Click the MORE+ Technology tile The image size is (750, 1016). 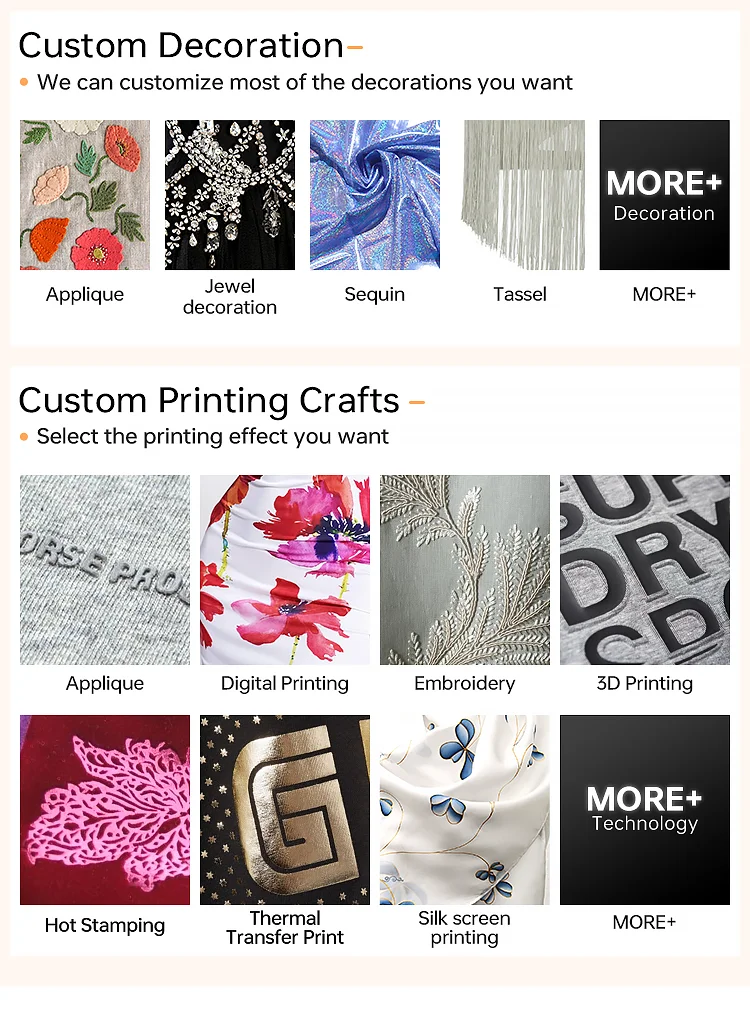[x=645, y=810]
